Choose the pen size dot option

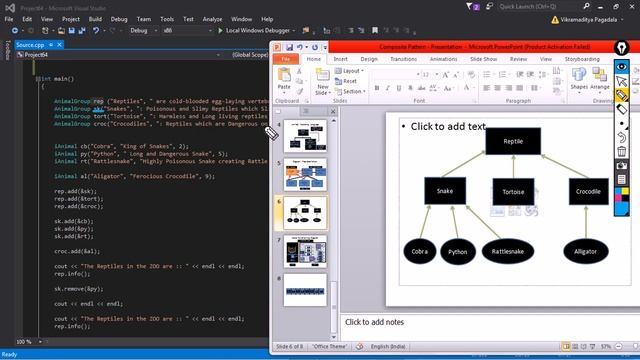point(621,123)
